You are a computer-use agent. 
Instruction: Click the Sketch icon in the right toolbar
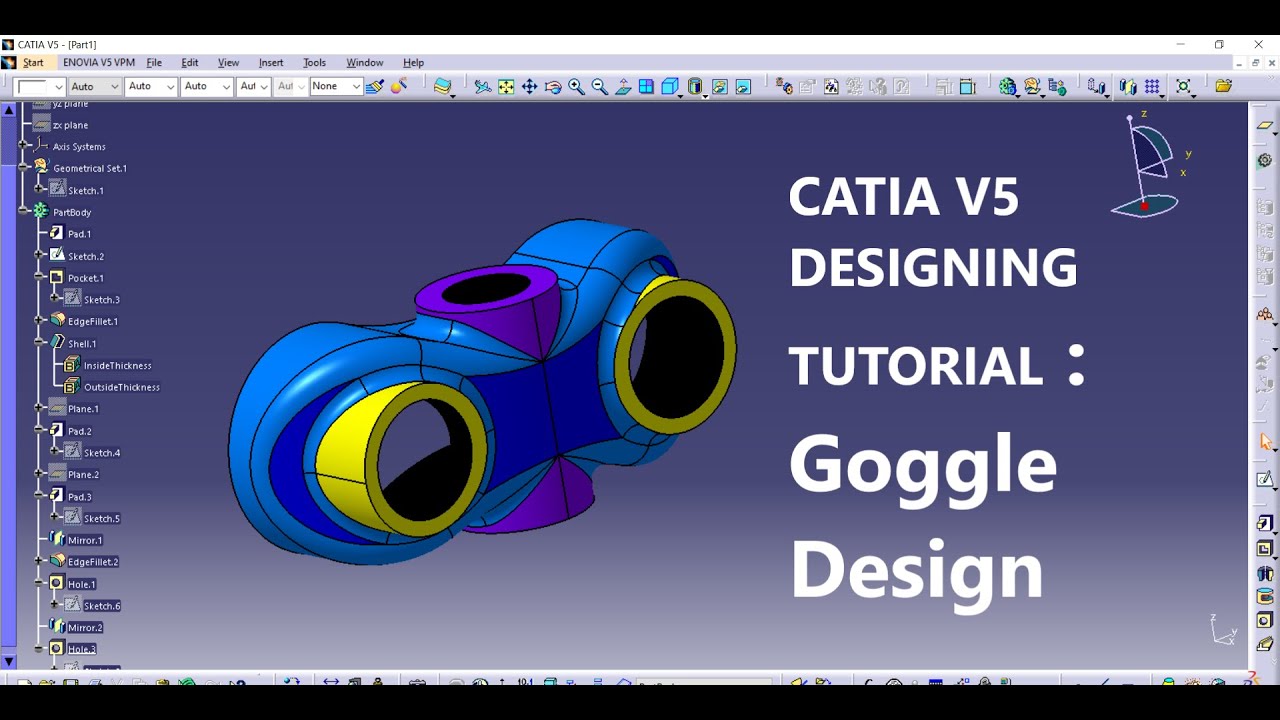pos(1265,480)
